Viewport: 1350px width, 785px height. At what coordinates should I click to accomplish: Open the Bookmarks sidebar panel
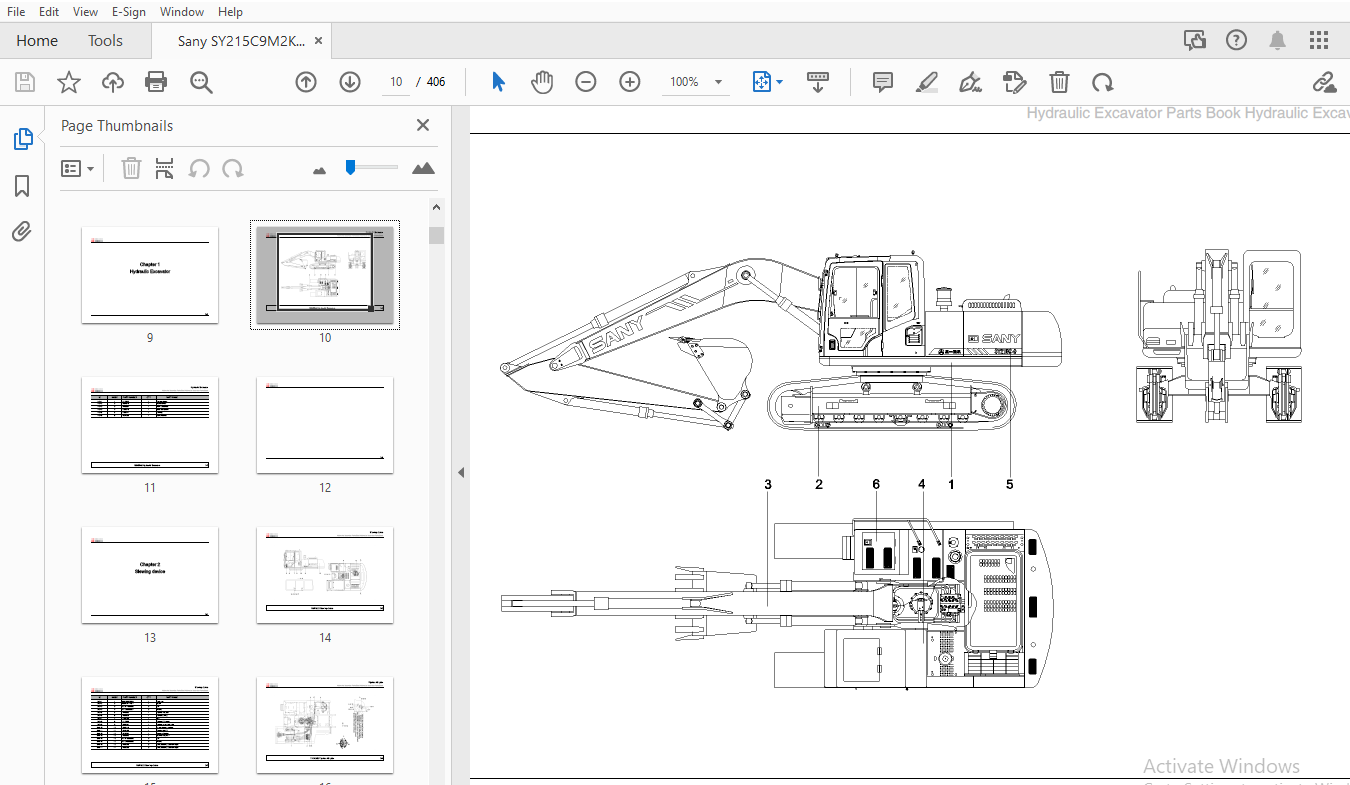point(22,186)
